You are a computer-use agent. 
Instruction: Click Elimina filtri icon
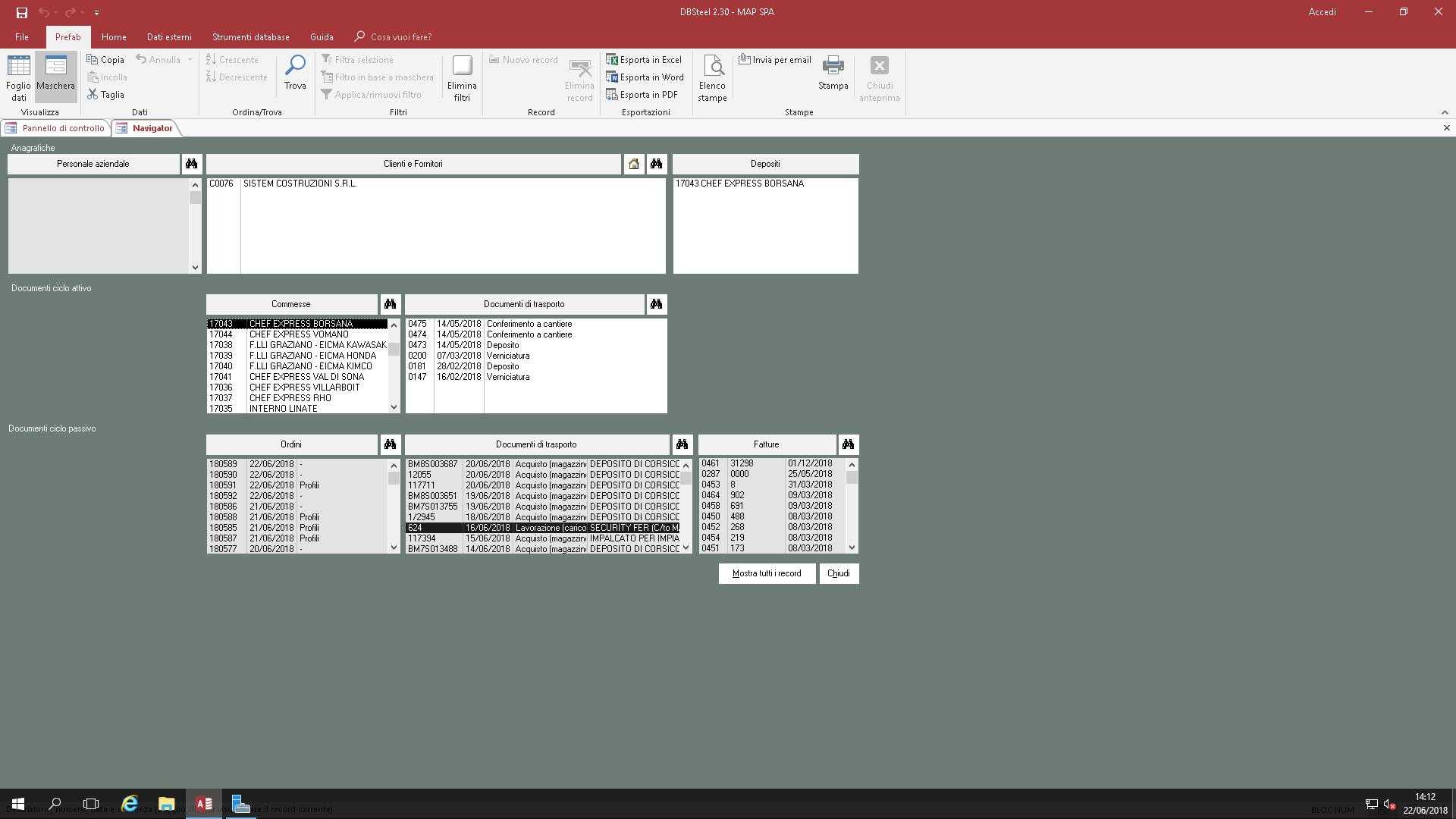click(x=462, y=66)
